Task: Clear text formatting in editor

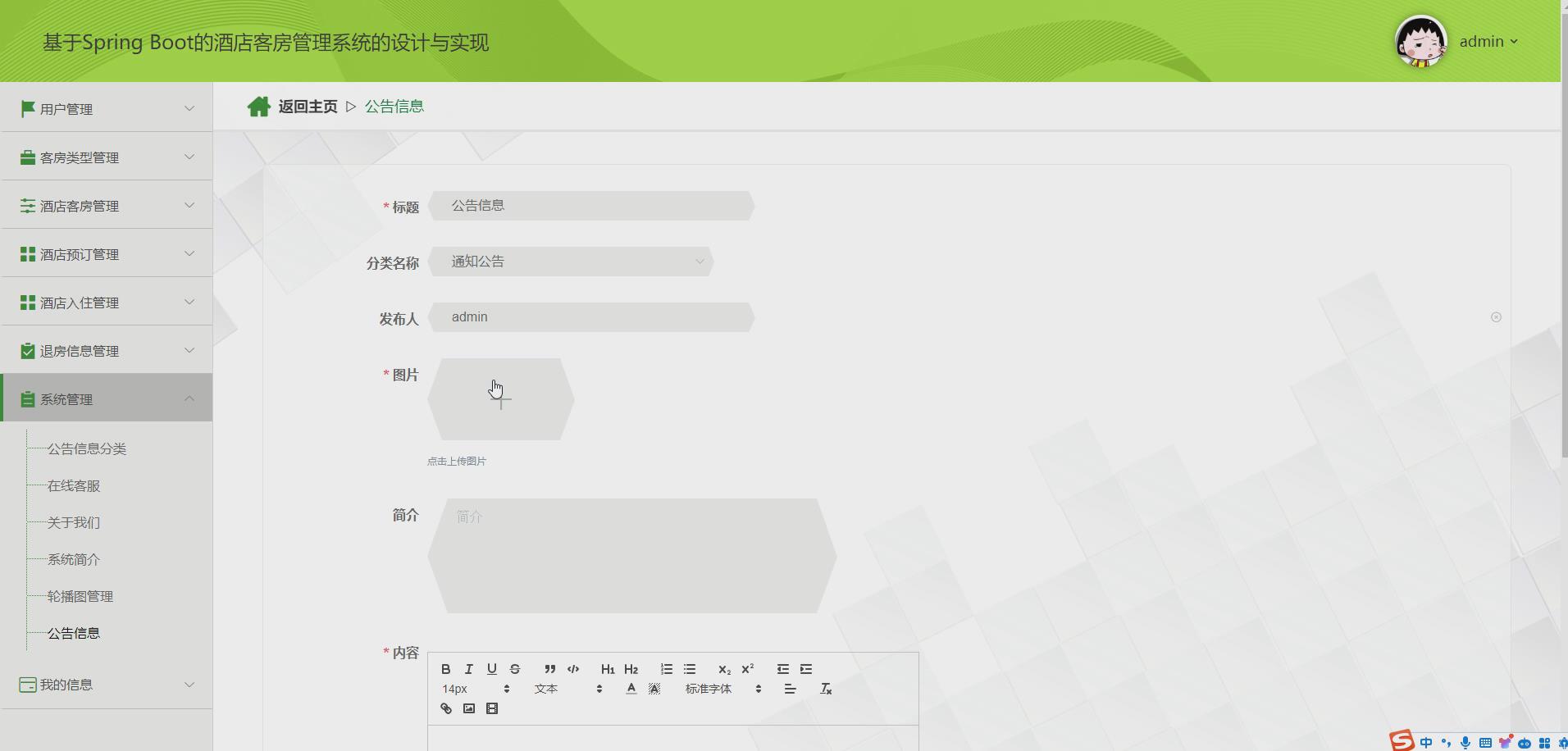Action: coord(826,689)
